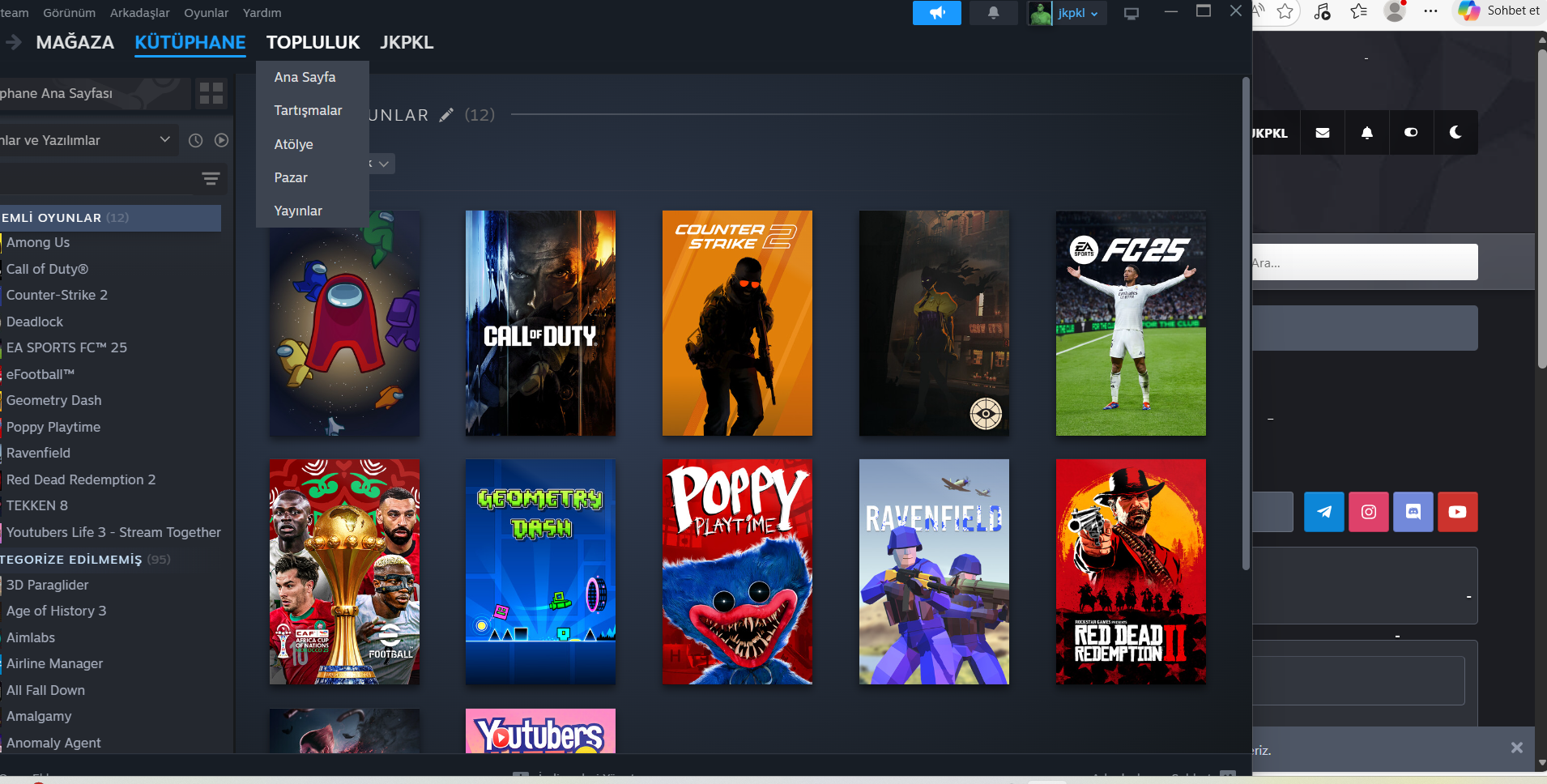
Task: Filter library by ready-to-play games icon
Action: tap(221, 140)
